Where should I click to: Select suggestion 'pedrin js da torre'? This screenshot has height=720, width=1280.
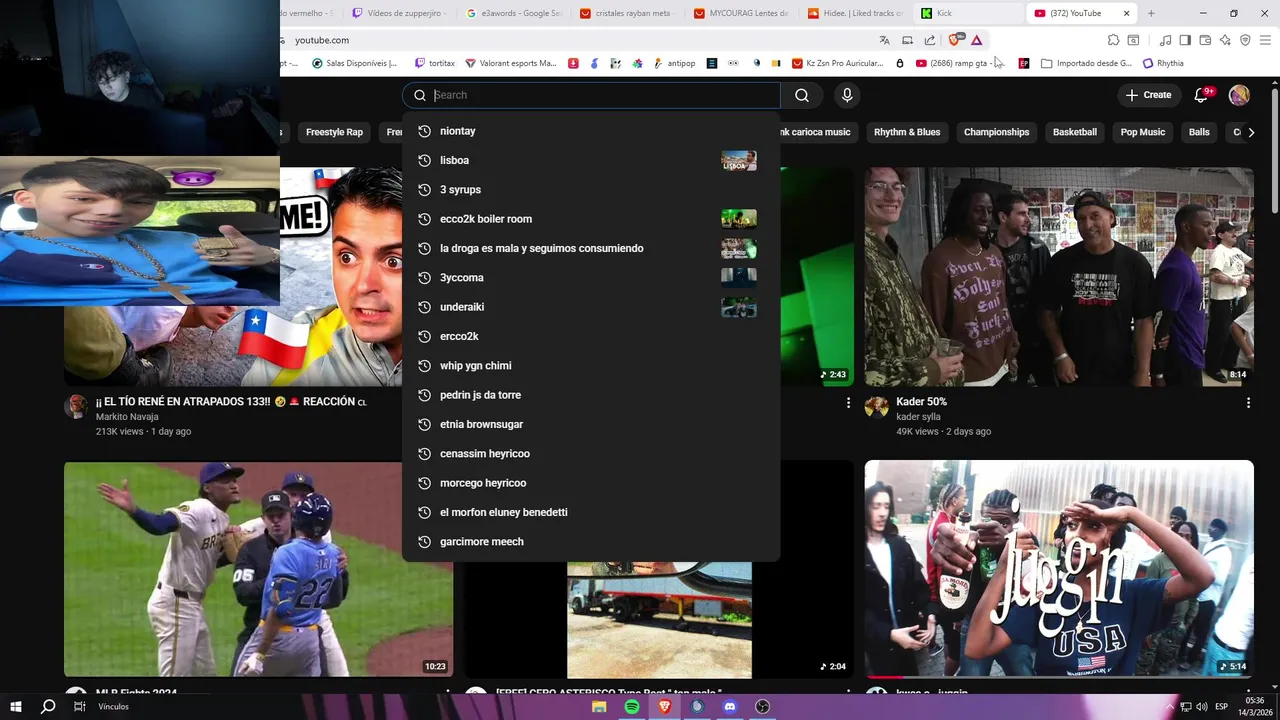coord(591,395)
